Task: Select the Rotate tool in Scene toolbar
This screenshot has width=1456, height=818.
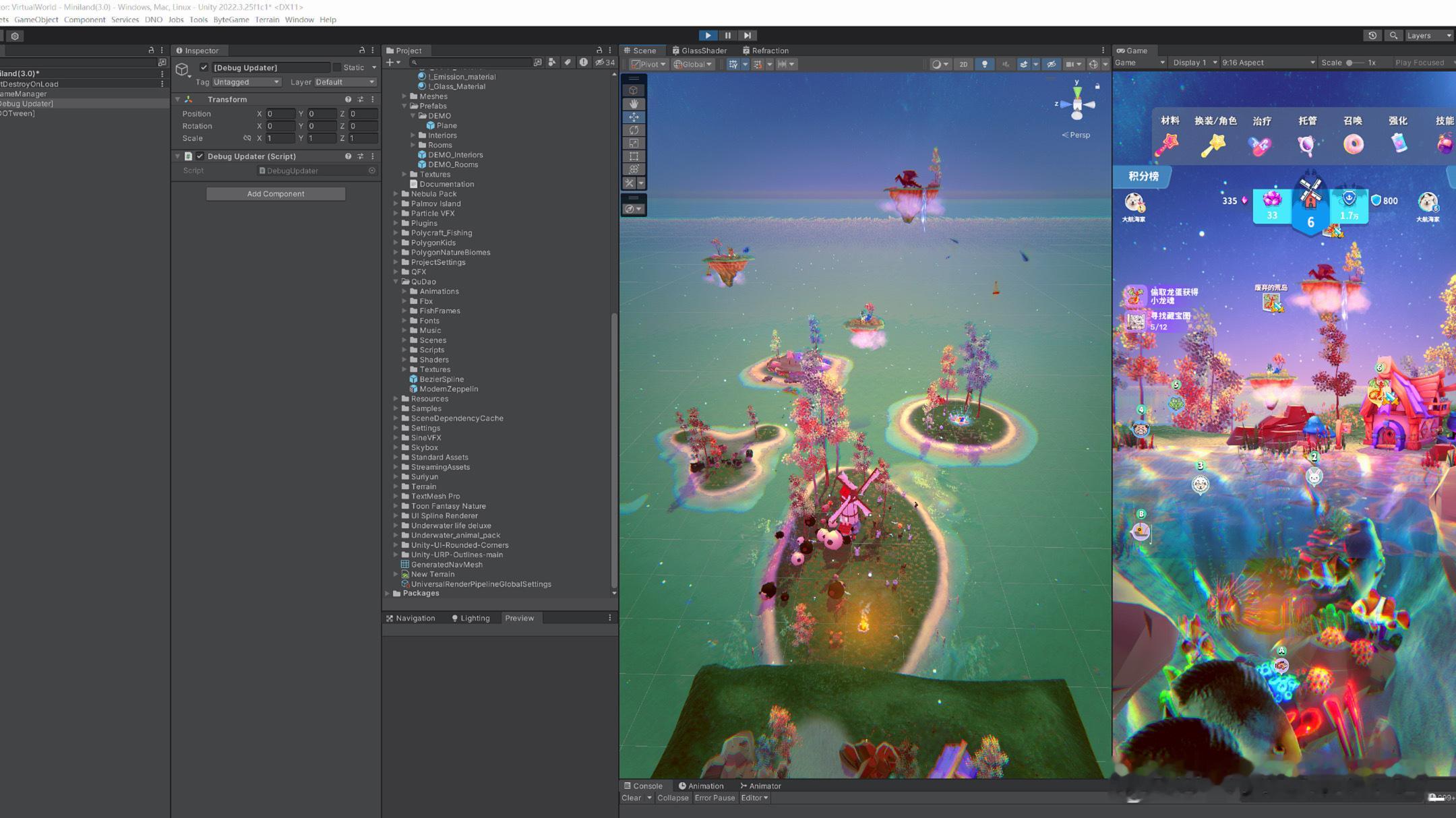Action: click(x=634, y=130)
